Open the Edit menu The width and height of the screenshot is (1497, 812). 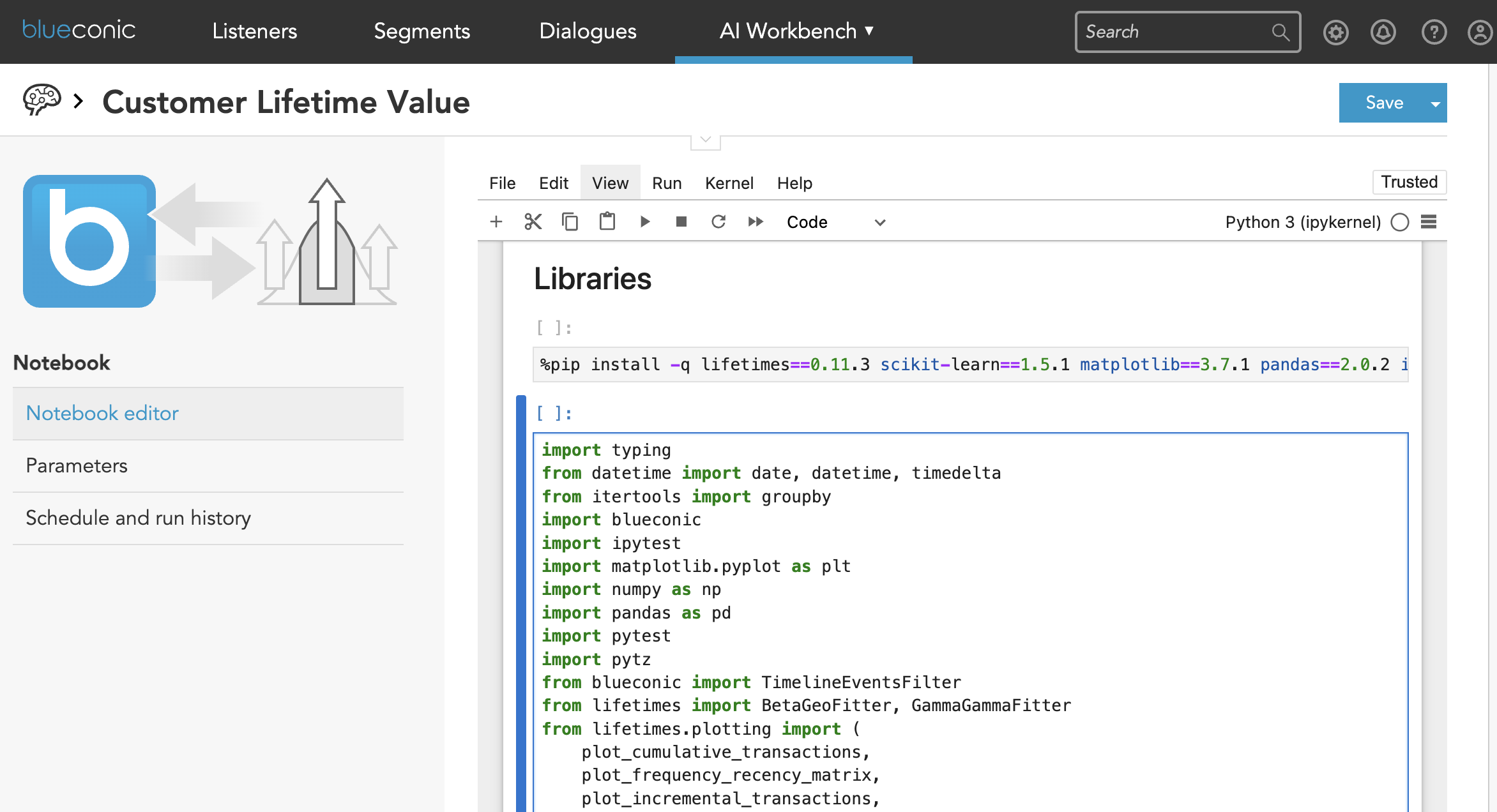click(x=553, y=183)
